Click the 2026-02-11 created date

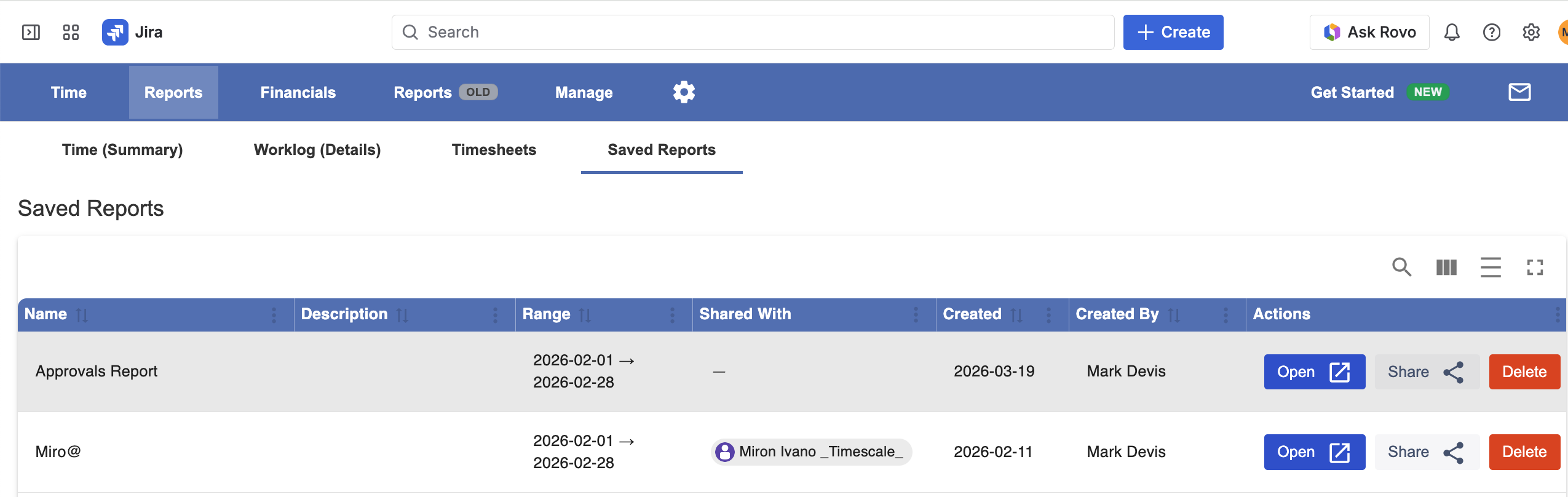pyautogui.click(x=993, y=452)
